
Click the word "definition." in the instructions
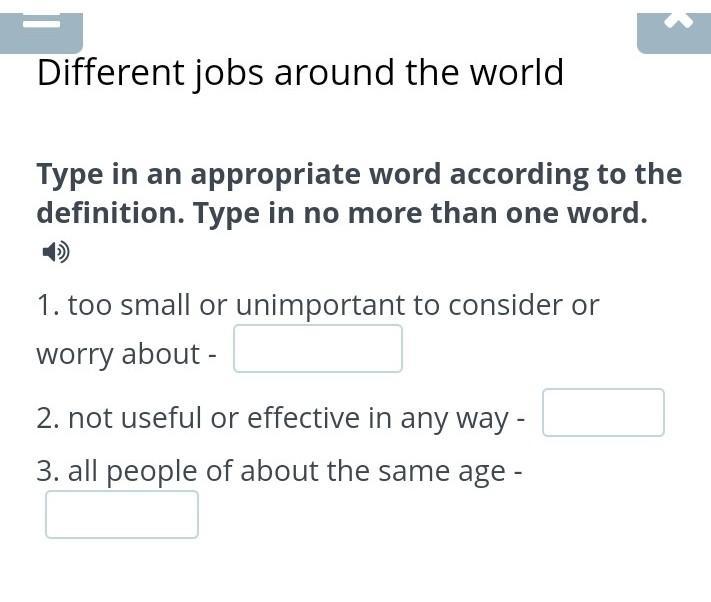111,213
